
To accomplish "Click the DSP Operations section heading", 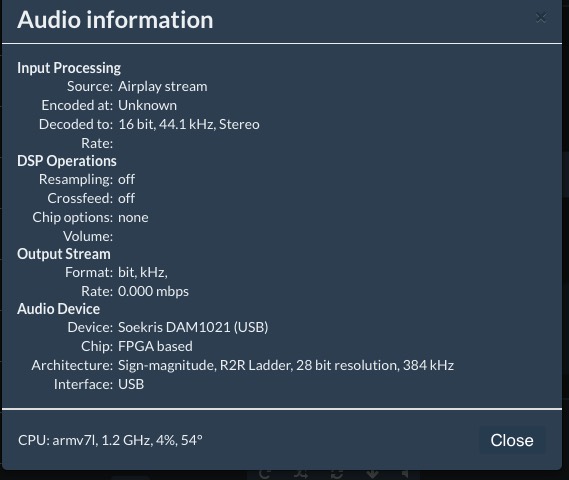I will tap(67, 161).
